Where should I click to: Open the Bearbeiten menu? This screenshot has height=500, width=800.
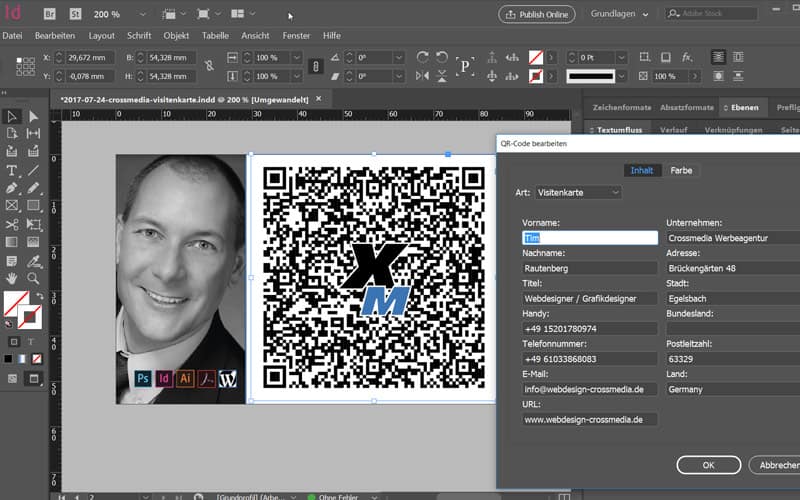[x=55, y=36]
